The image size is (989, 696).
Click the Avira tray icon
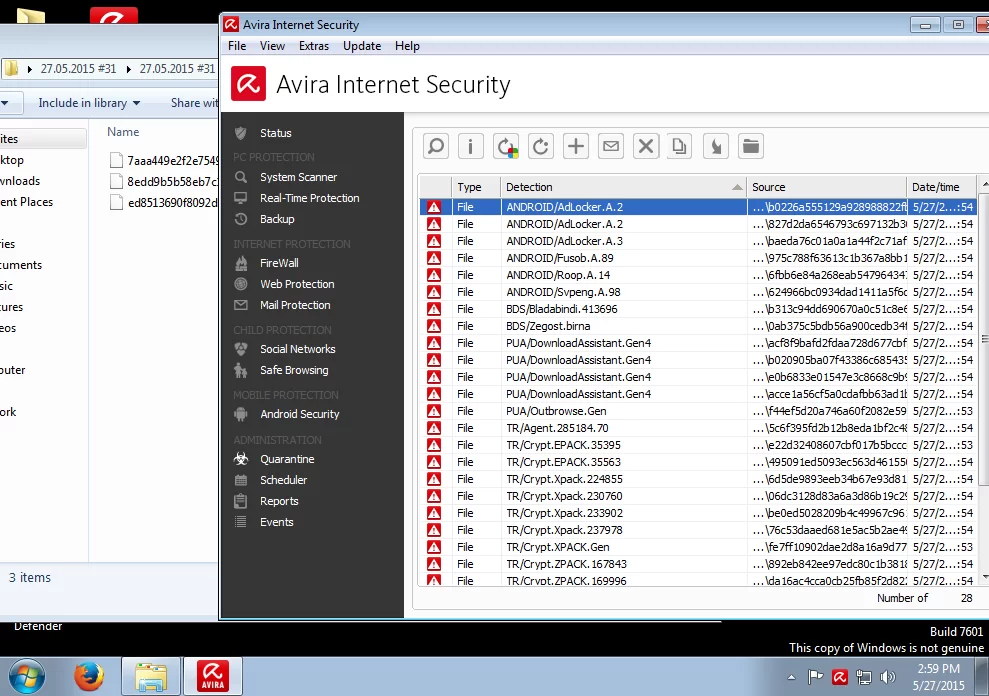click(x=840, y=677)
